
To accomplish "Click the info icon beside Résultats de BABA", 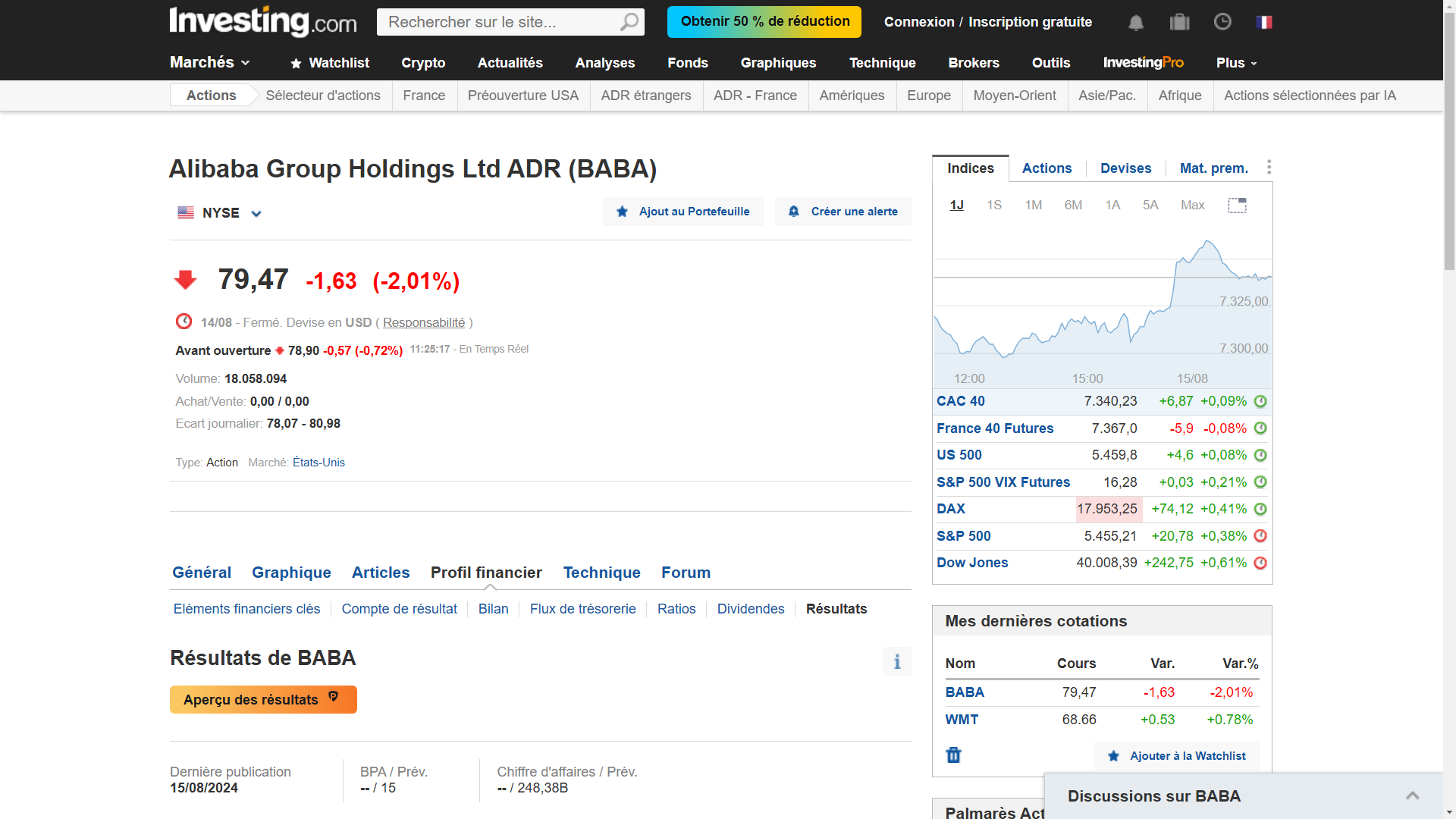I will [897, 661].
